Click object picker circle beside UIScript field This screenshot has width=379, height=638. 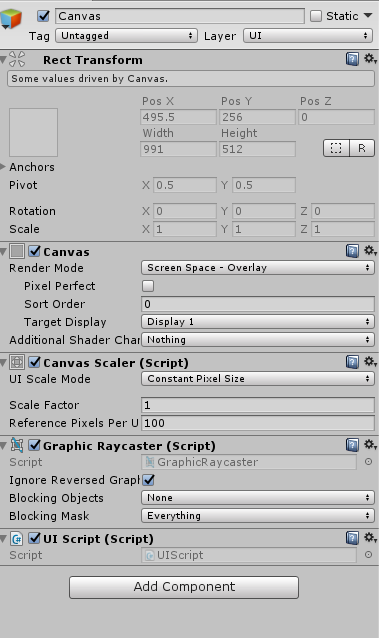(368, 555)
